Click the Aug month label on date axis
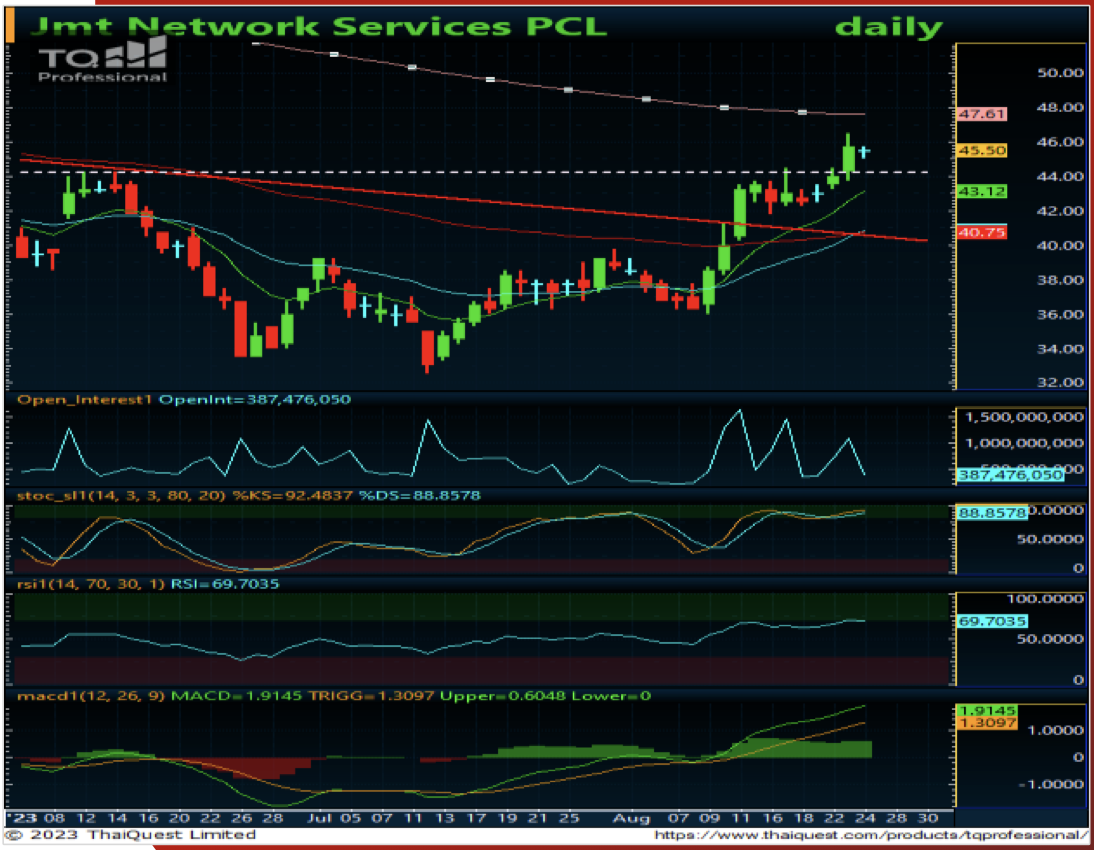The image size is (1094, 850). tap(631, 818)
